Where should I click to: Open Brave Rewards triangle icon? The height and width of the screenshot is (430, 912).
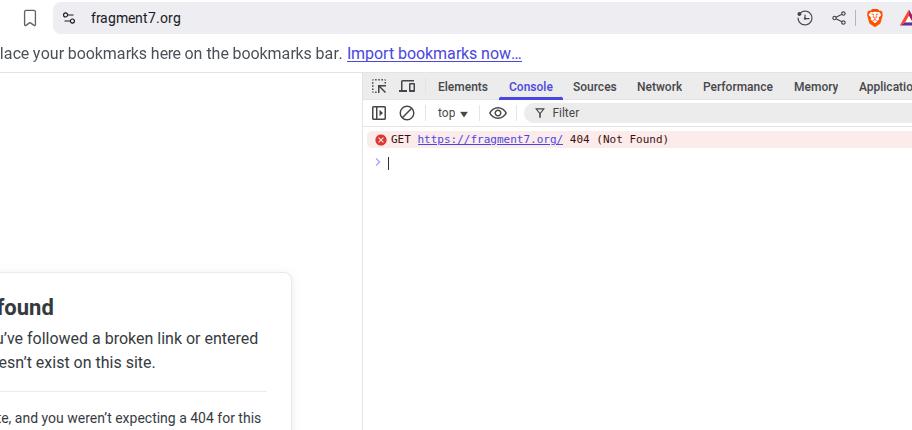click(906, 19)
